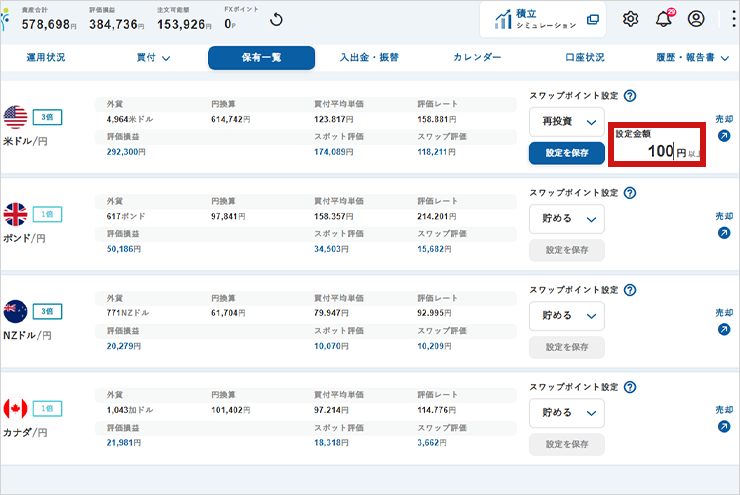Switch to the 運用状況 tab
This screenshot has height=495, width=740.
point(46,58)
